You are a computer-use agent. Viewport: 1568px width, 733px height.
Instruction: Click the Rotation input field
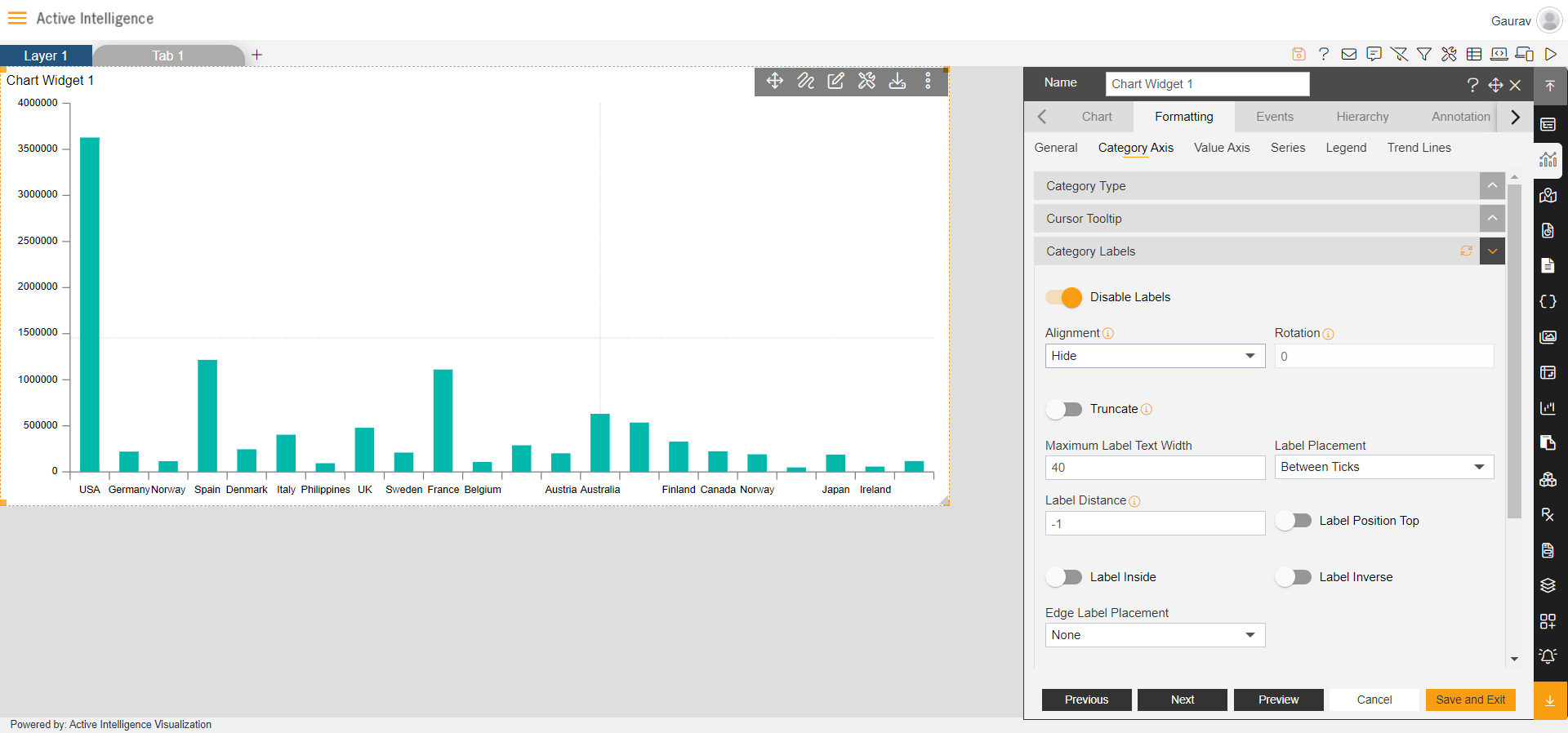tap(1384, 356)
